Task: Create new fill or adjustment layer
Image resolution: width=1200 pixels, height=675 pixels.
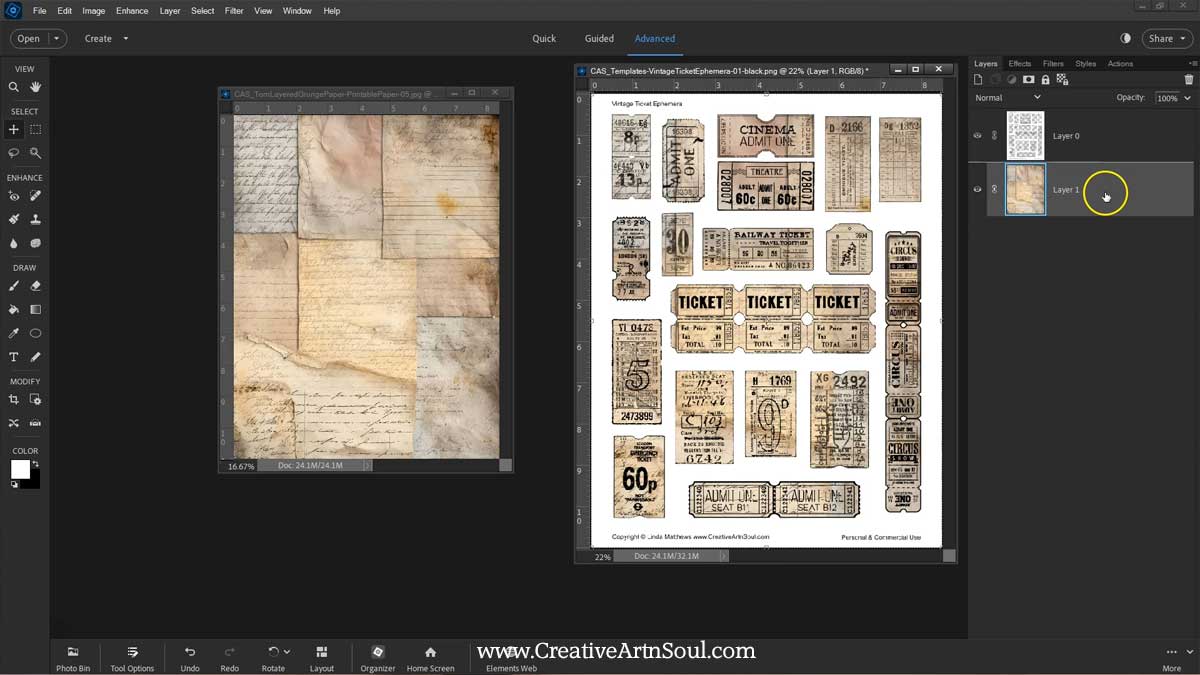Action: (1011, 80)
